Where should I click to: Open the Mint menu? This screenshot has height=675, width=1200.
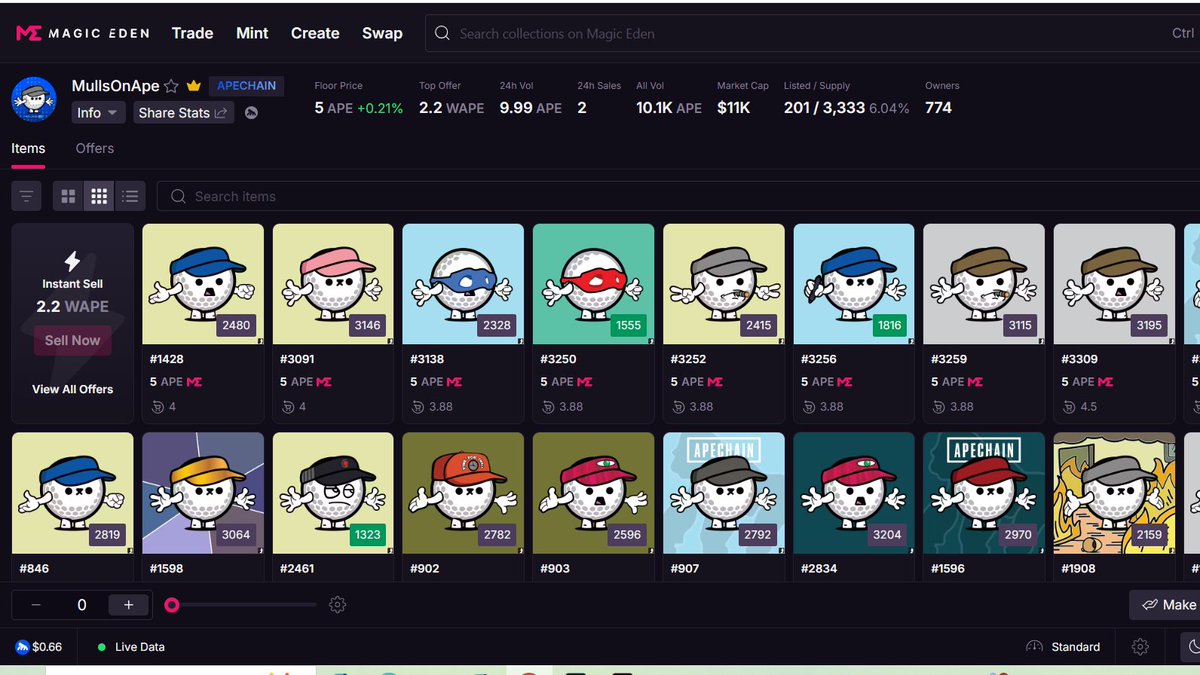pos(252,33)
